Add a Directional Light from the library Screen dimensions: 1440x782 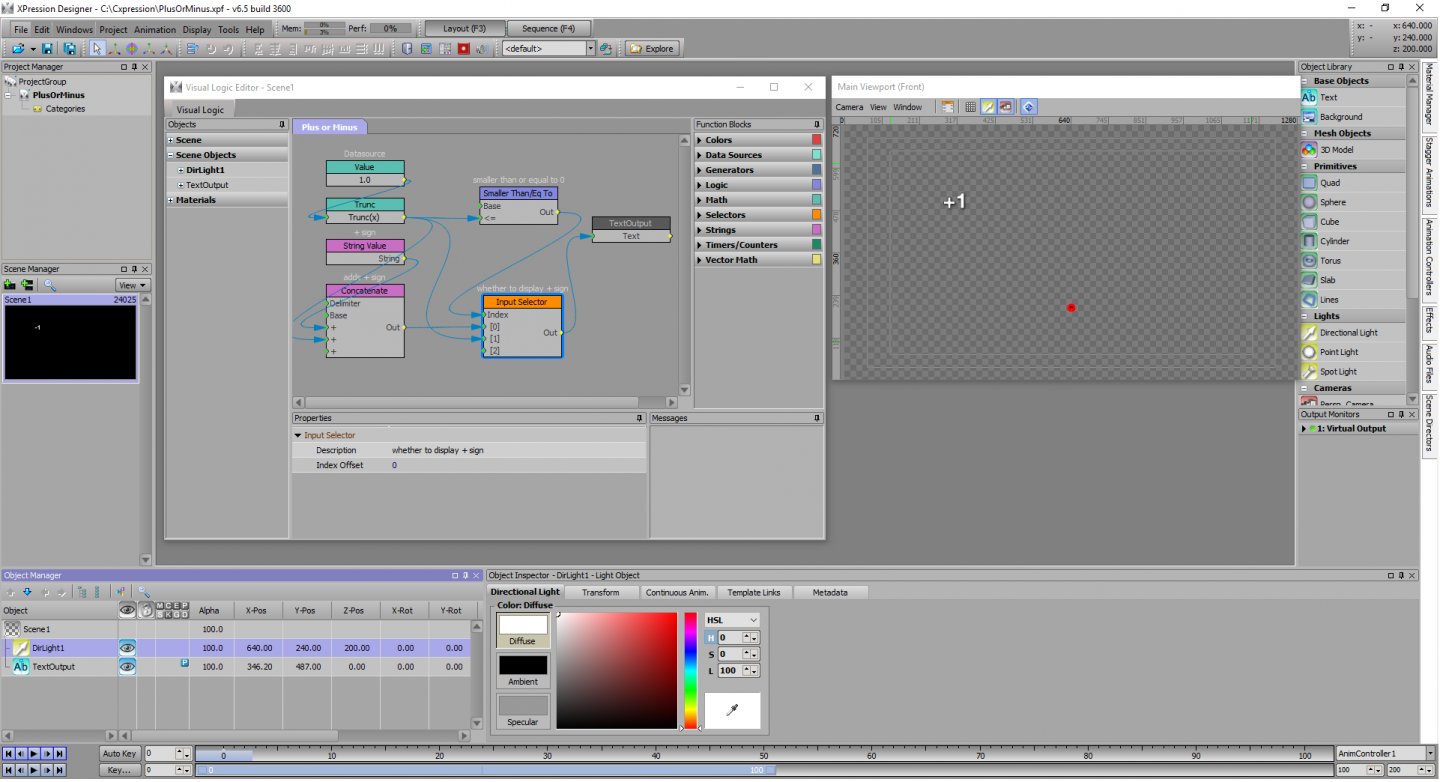[1309, 332]
